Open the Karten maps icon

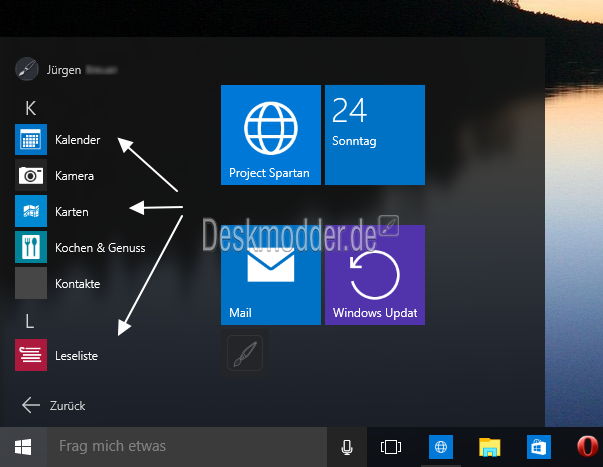pyautogui.click(x=31, y=211)
